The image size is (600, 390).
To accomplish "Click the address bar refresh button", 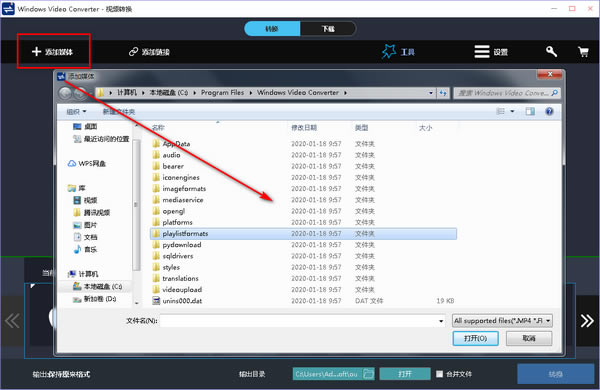I will click(443, 93).
